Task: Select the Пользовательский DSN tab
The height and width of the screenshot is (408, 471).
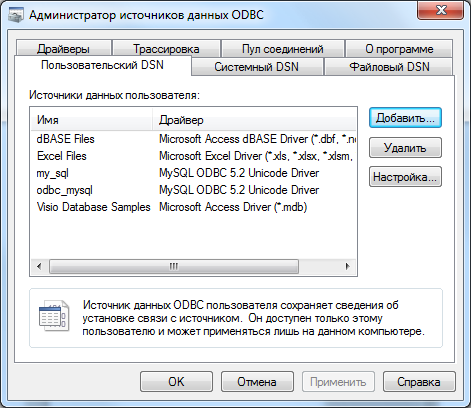Action: tap(102, 65)
